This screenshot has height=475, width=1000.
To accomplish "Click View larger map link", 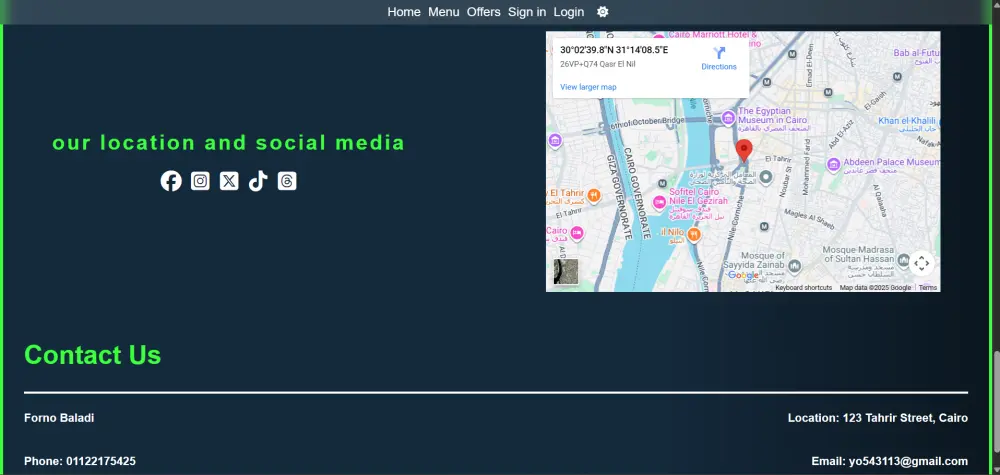I will click(x=588, y=87).
